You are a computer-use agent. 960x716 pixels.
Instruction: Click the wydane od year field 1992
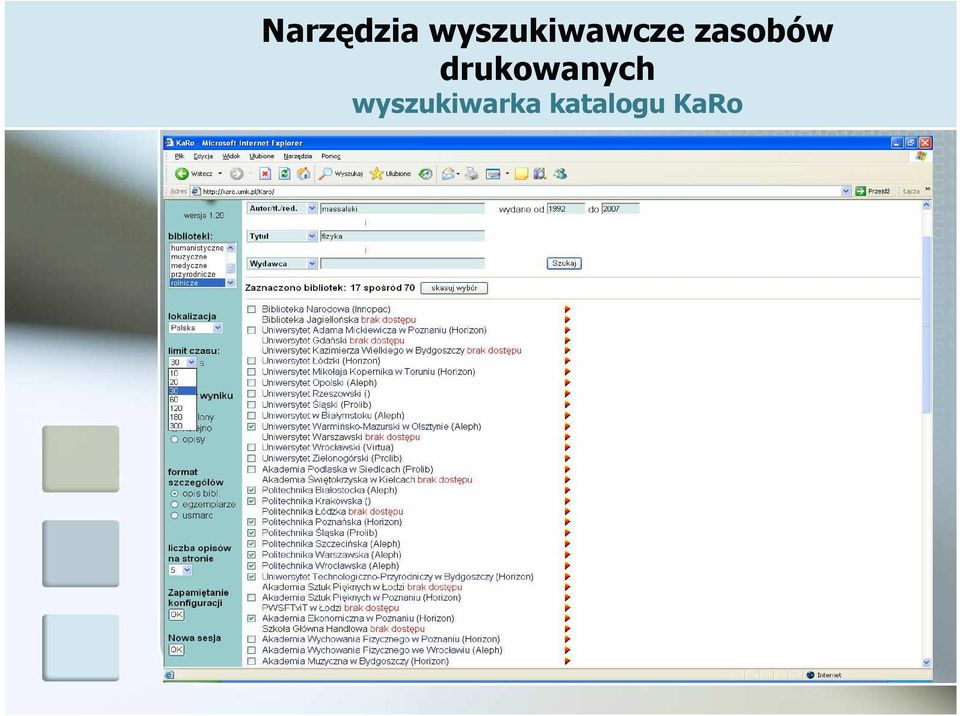tap(566, 209)
